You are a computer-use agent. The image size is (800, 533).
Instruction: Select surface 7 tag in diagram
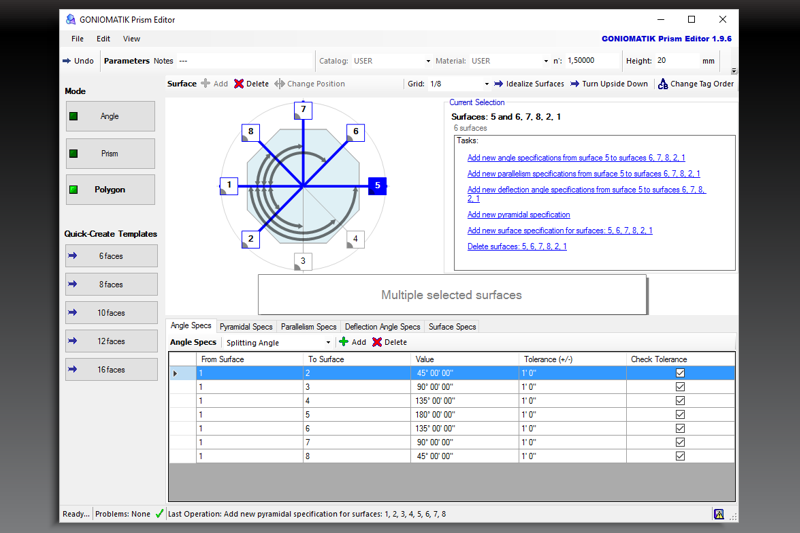[x=303, y=110]
